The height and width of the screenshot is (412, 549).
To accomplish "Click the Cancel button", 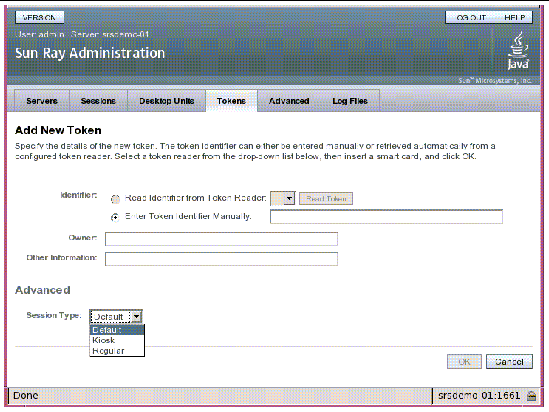I will [x=509, y=362].
